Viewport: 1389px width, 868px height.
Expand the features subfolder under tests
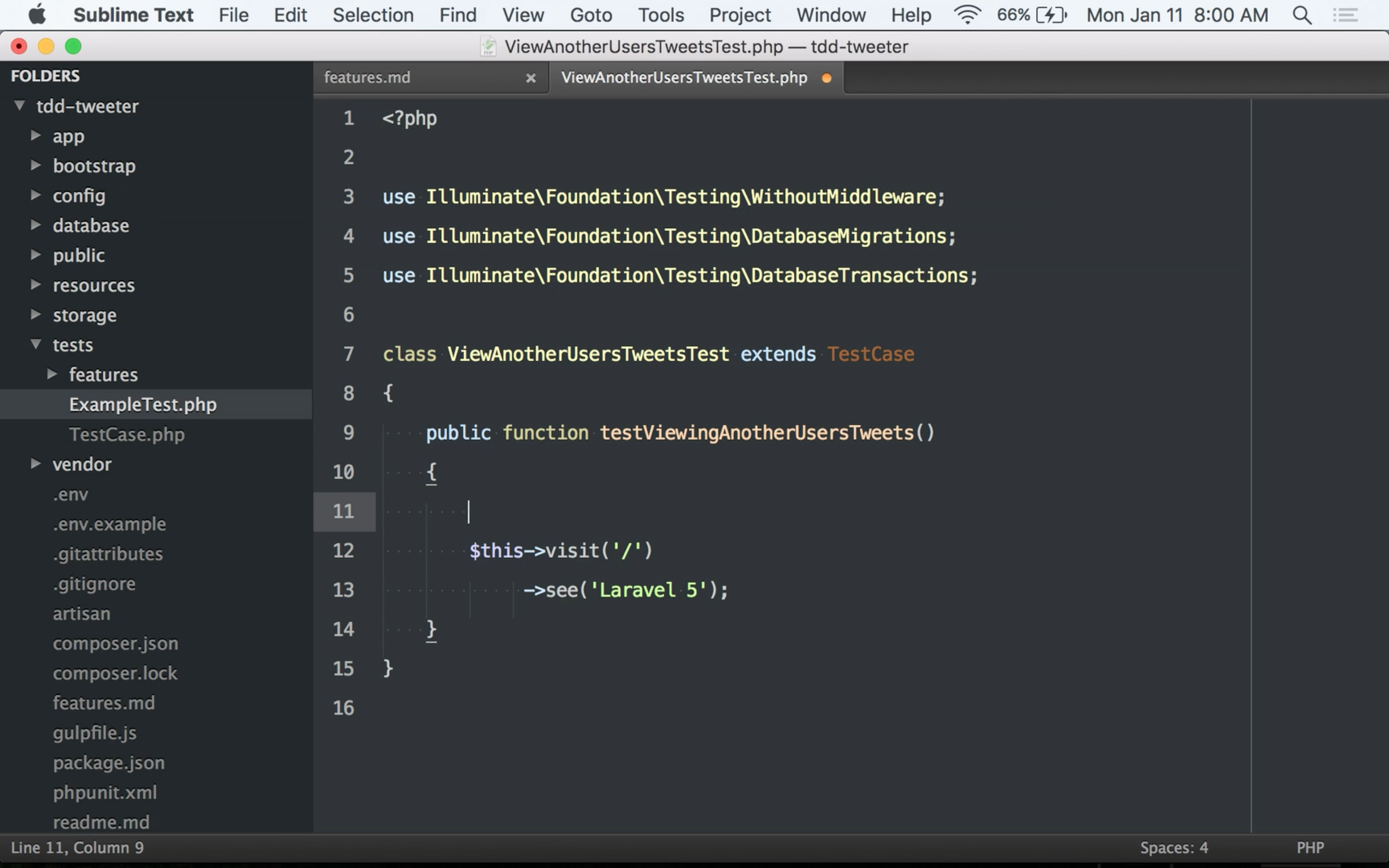point(52,374)
